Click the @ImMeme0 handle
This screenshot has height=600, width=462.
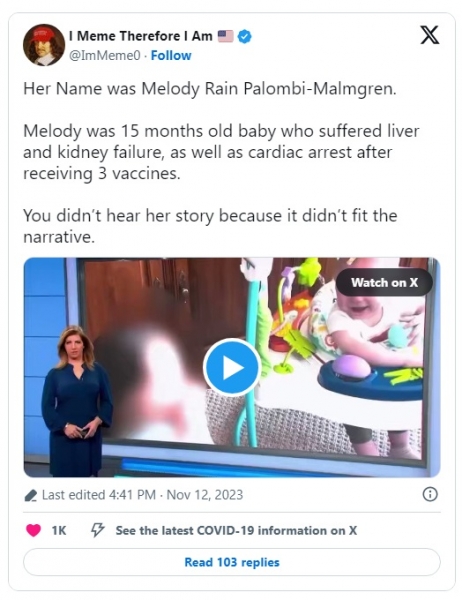pyautogui.click(x=104, y=56)
